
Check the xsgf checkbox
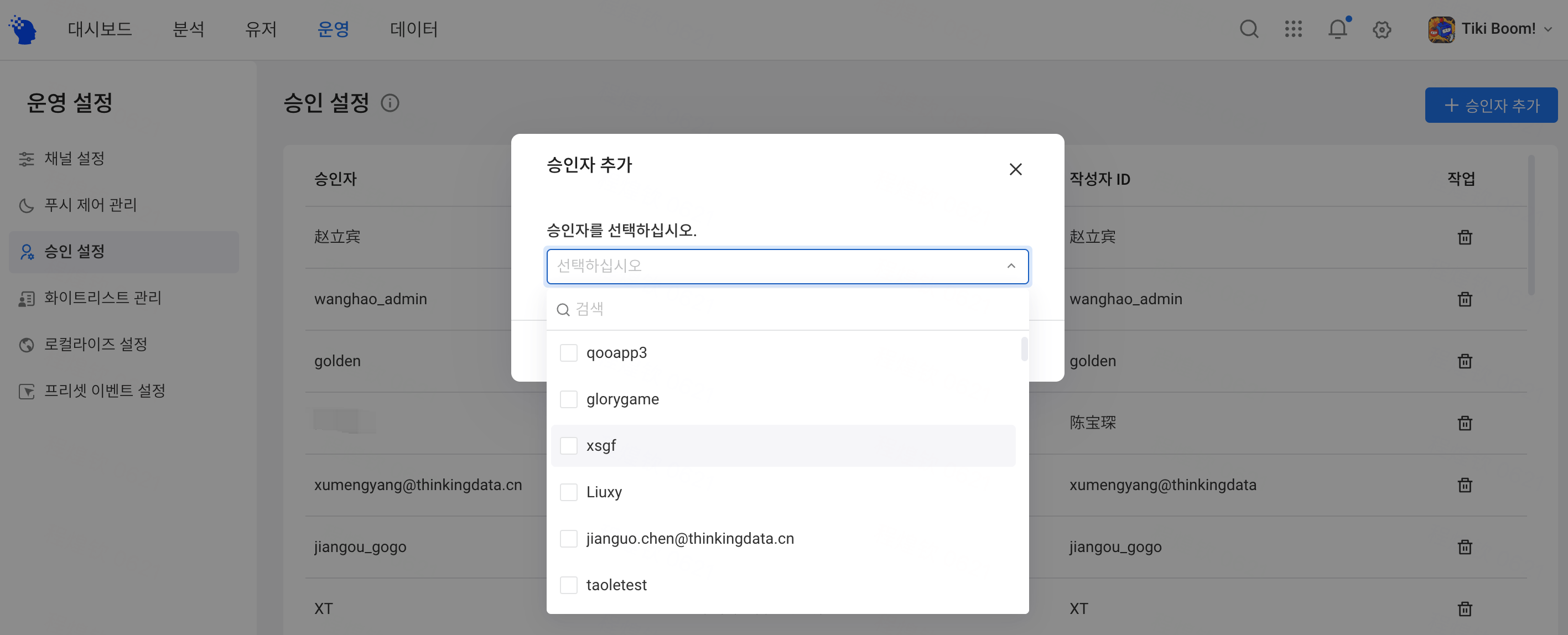(568, 446)
